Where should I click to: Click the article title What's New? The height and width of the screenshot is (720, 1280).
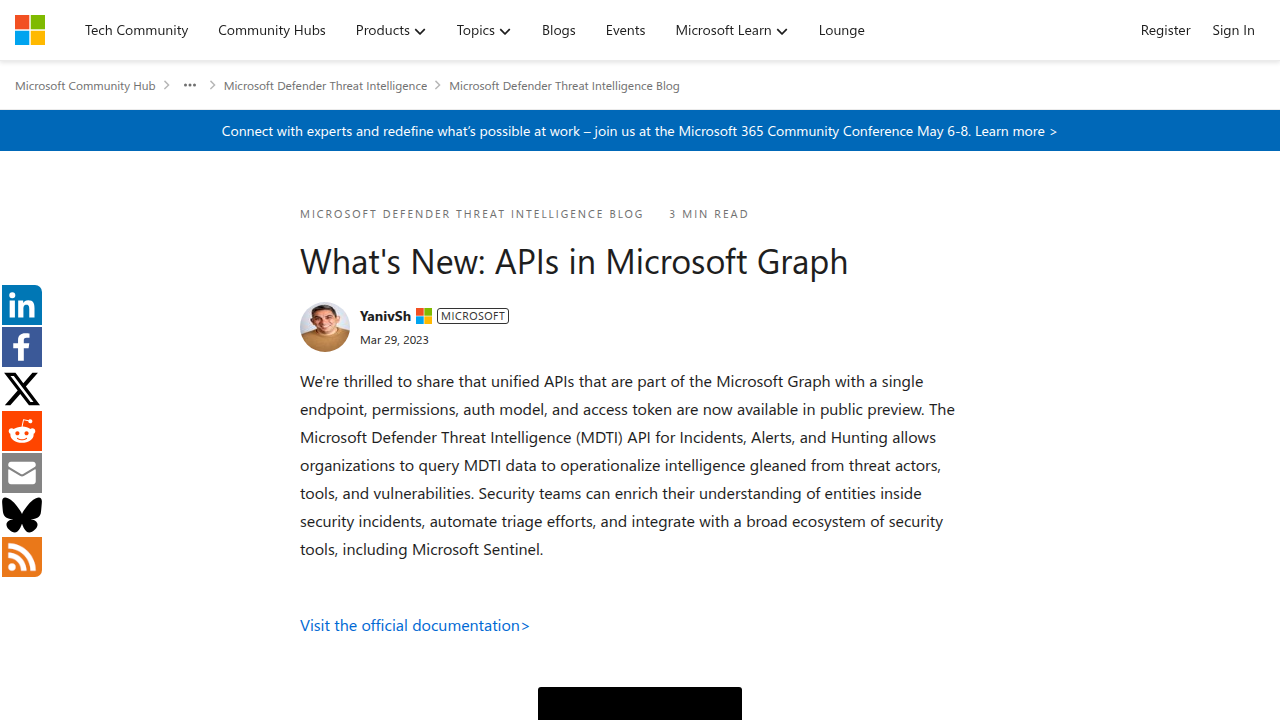[x=574, y=261]
